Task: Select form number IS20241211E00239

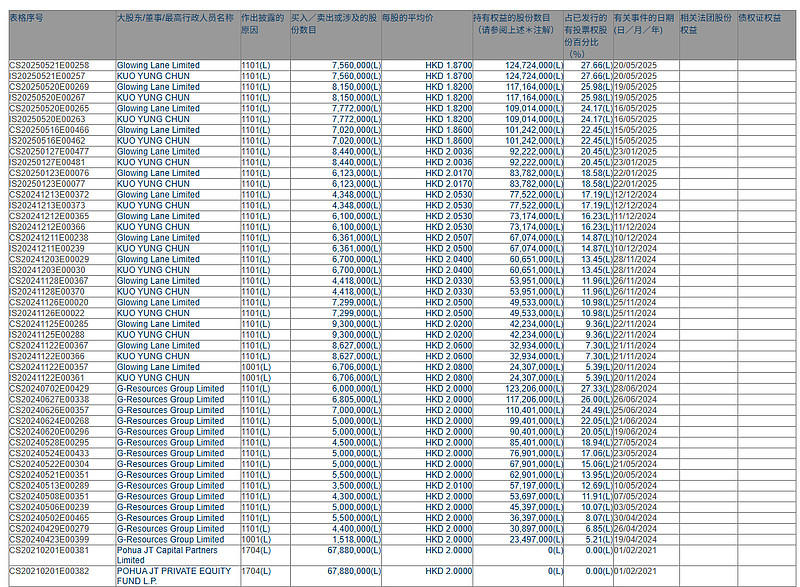Action: 47,248
